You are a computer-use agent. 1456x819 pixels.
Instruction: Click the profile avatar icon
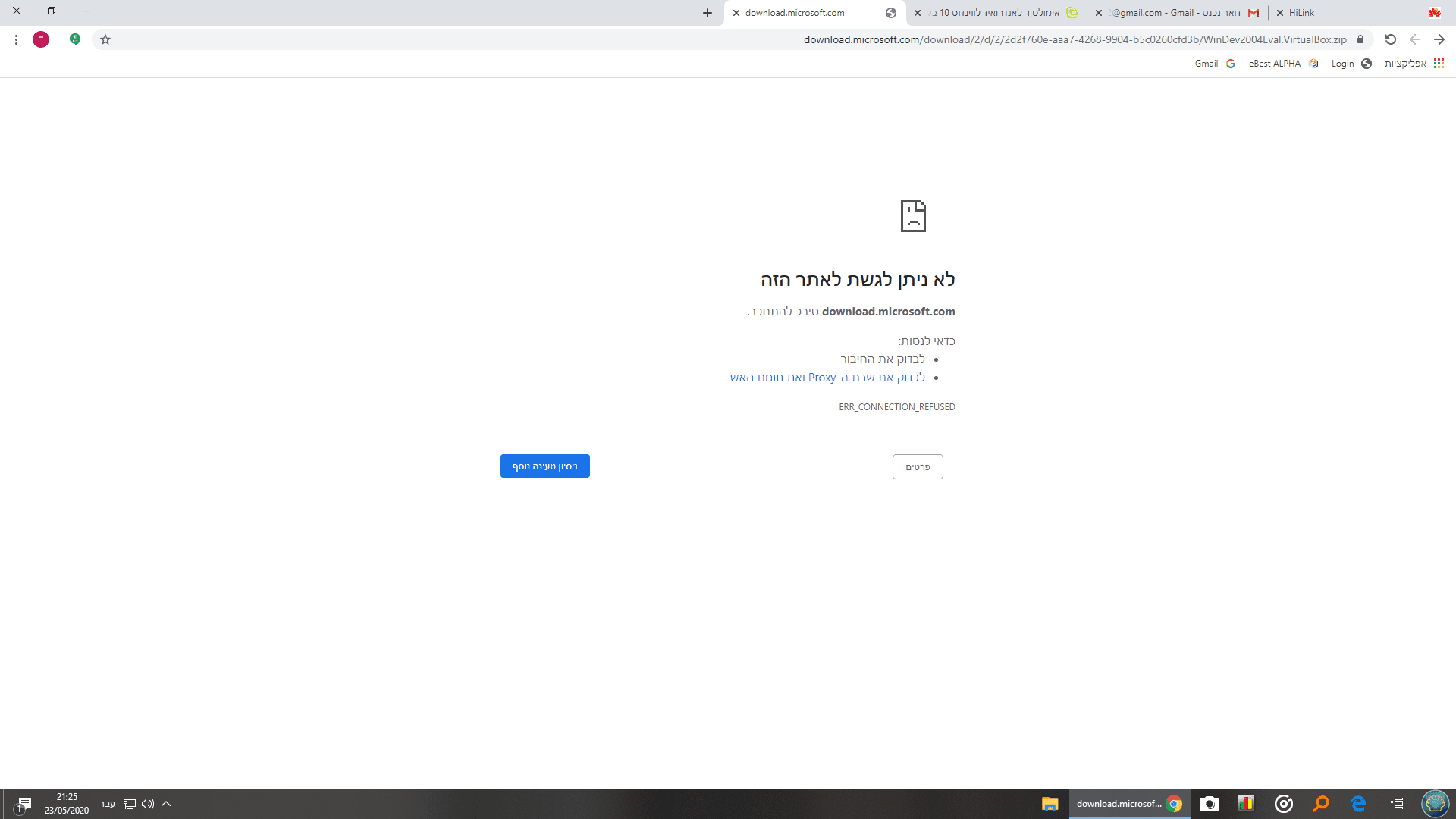tap(41, 39)
